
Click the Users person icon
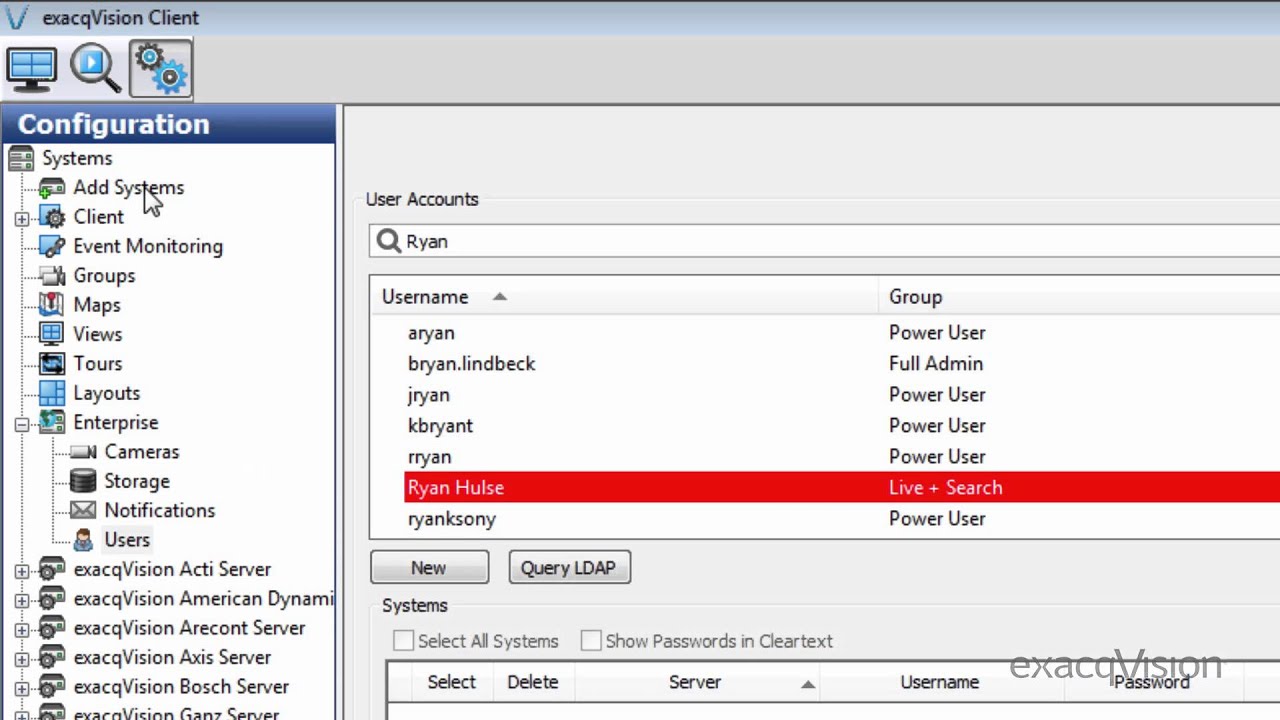83,540
